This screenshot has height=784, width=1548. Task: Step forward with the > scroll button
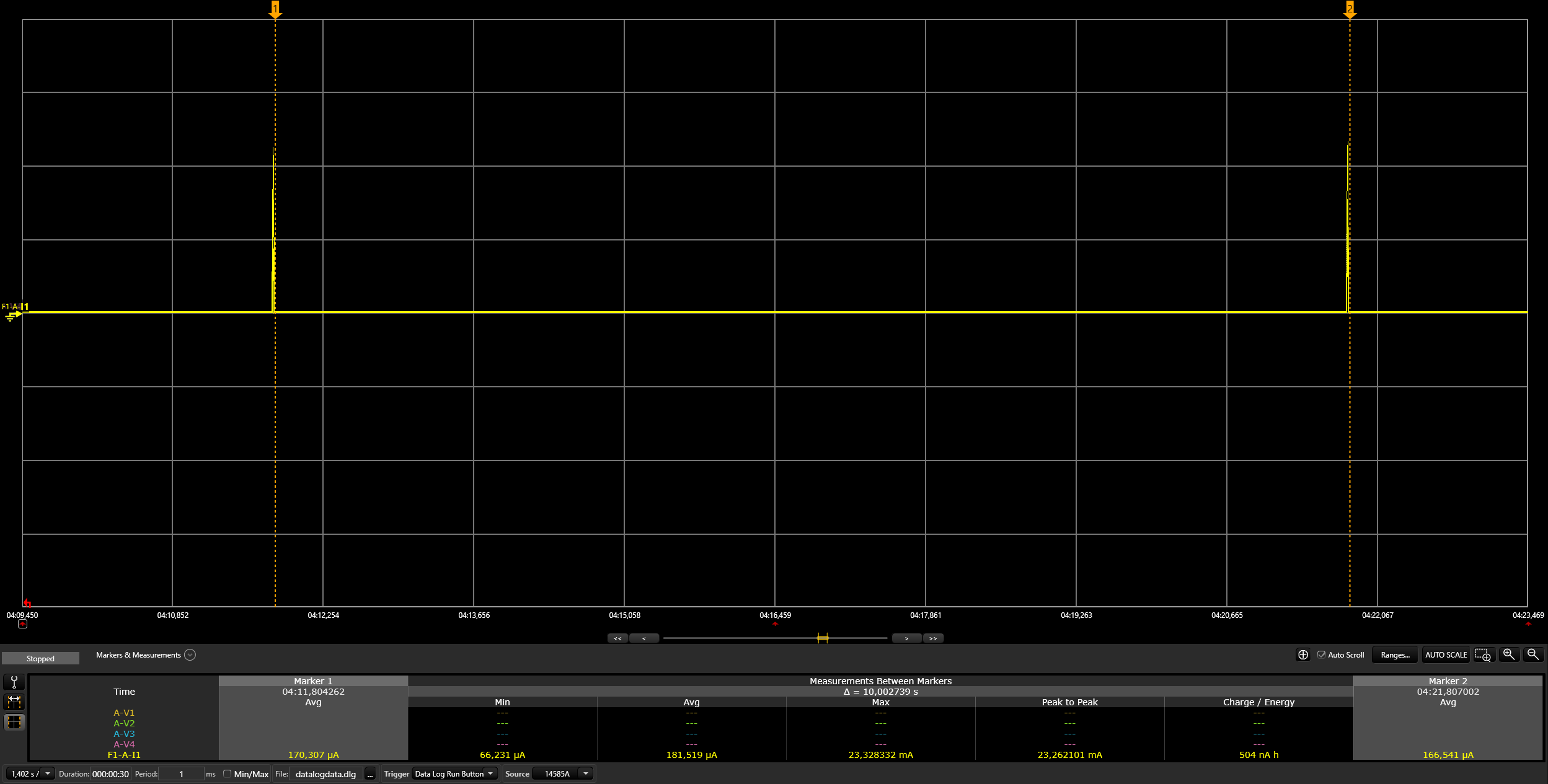pyautogui.click(x=906, y=638)
